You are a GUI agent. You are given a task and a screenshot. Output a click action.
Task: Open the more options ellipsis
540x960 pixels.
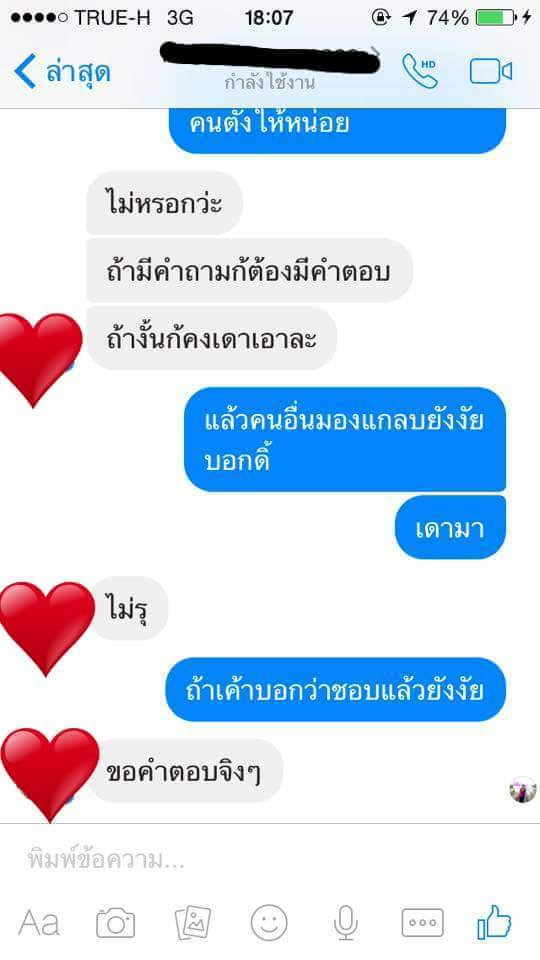pos(422,923)
